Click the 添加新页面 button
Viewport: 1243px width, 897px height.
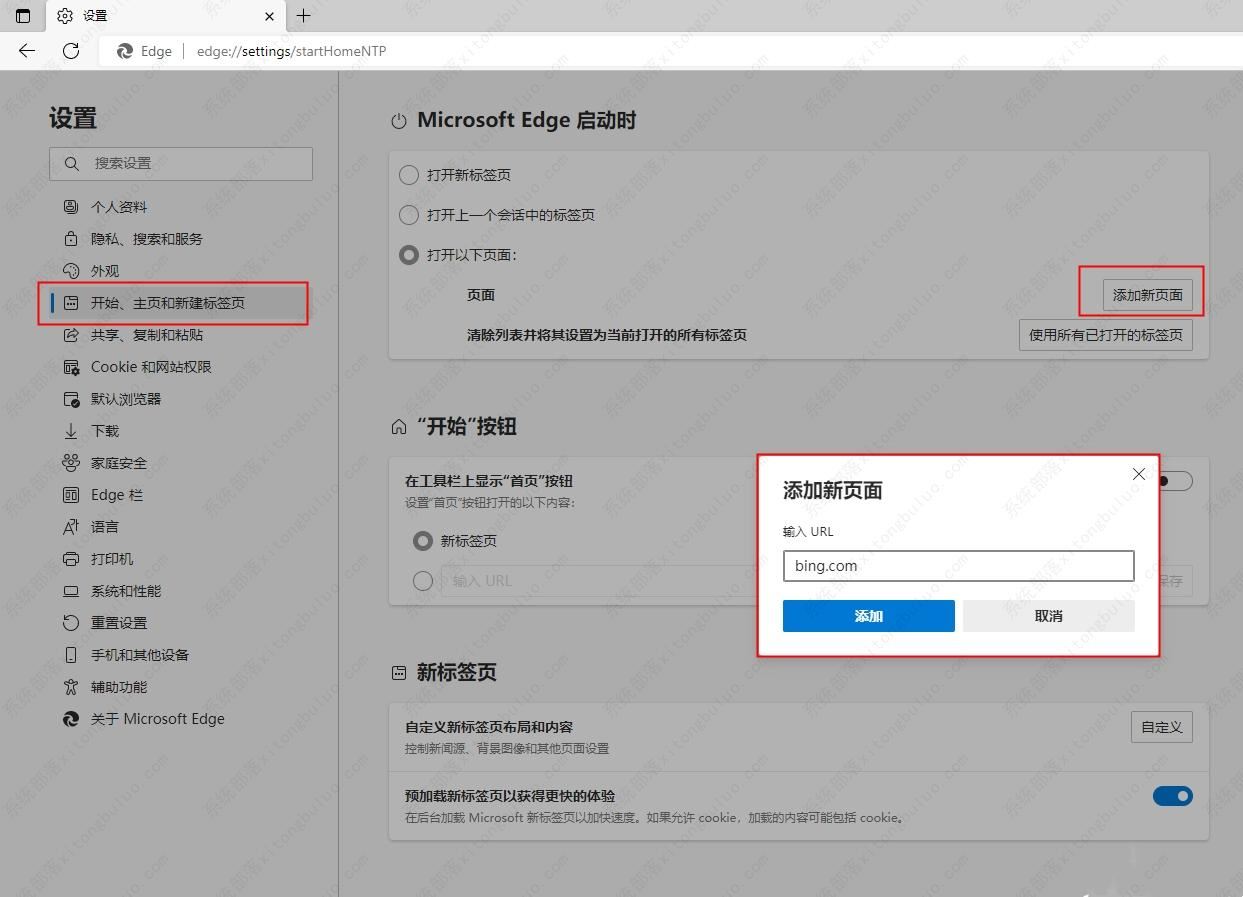[x=1148, y=295]
